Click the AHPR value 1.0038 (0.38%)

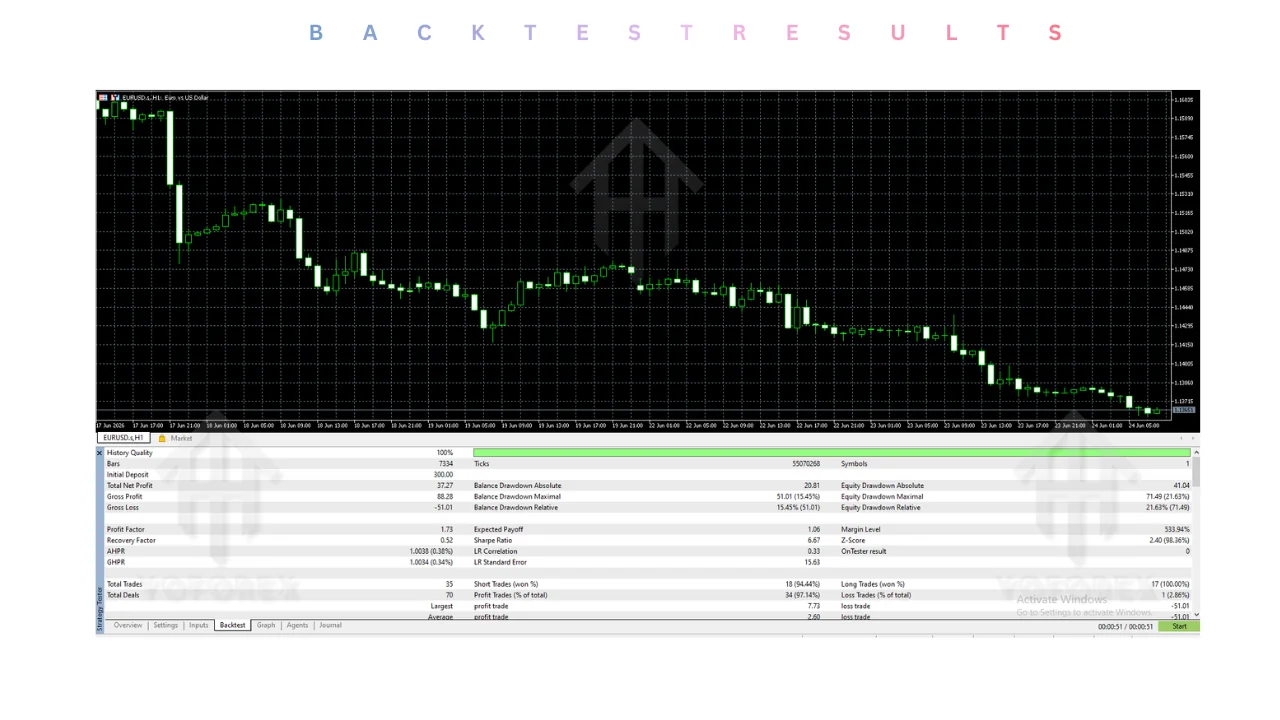(432, 552)
